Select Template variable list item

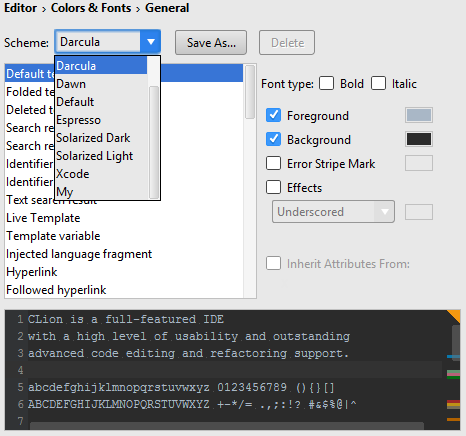pyautogui.click(x=124, y=236)
